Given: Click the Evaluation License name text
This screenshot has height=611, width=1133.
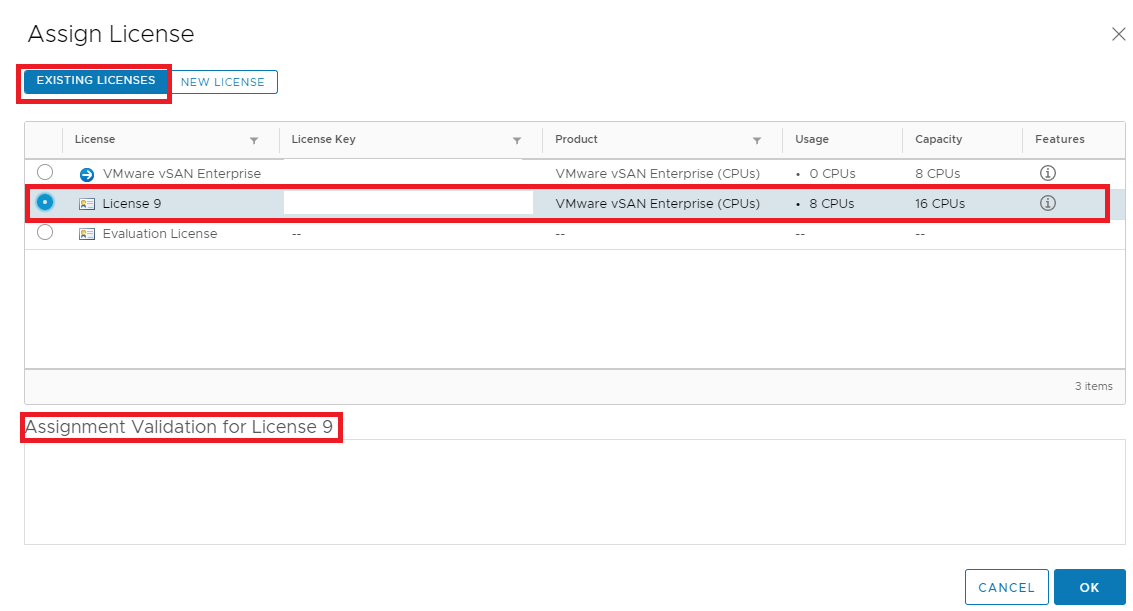Looking at the screenshot, I should pyautogui.click(x=160, y=234).
